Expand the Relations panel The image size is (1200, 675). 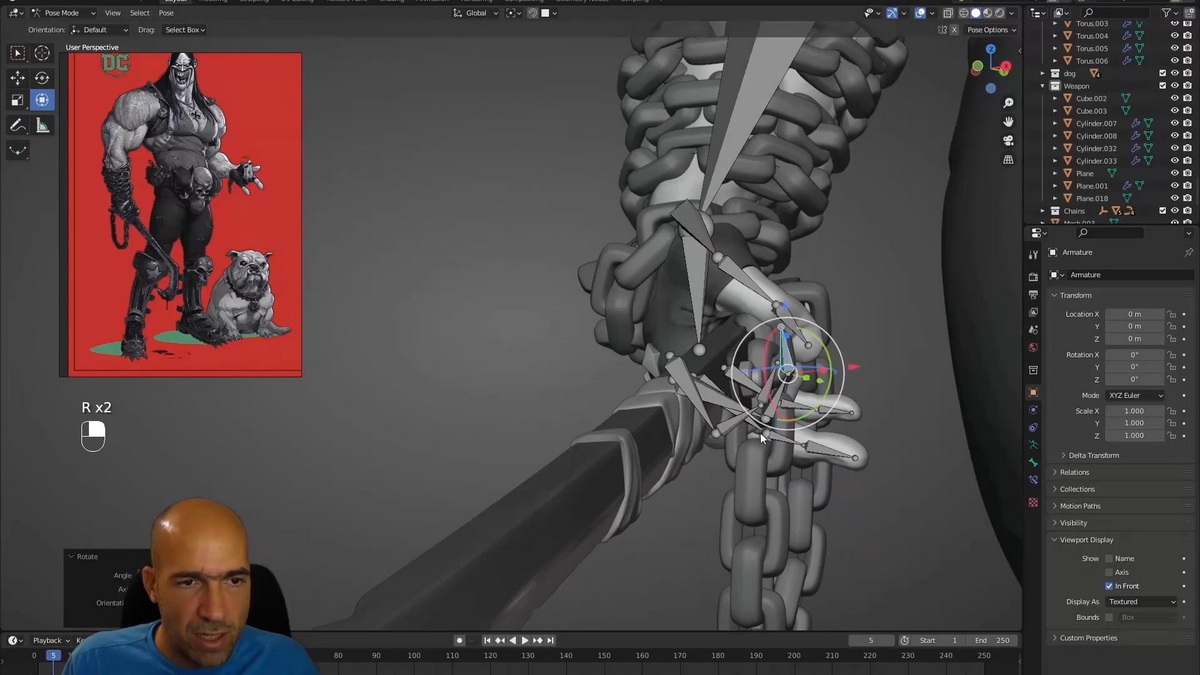pos(1074,472)
